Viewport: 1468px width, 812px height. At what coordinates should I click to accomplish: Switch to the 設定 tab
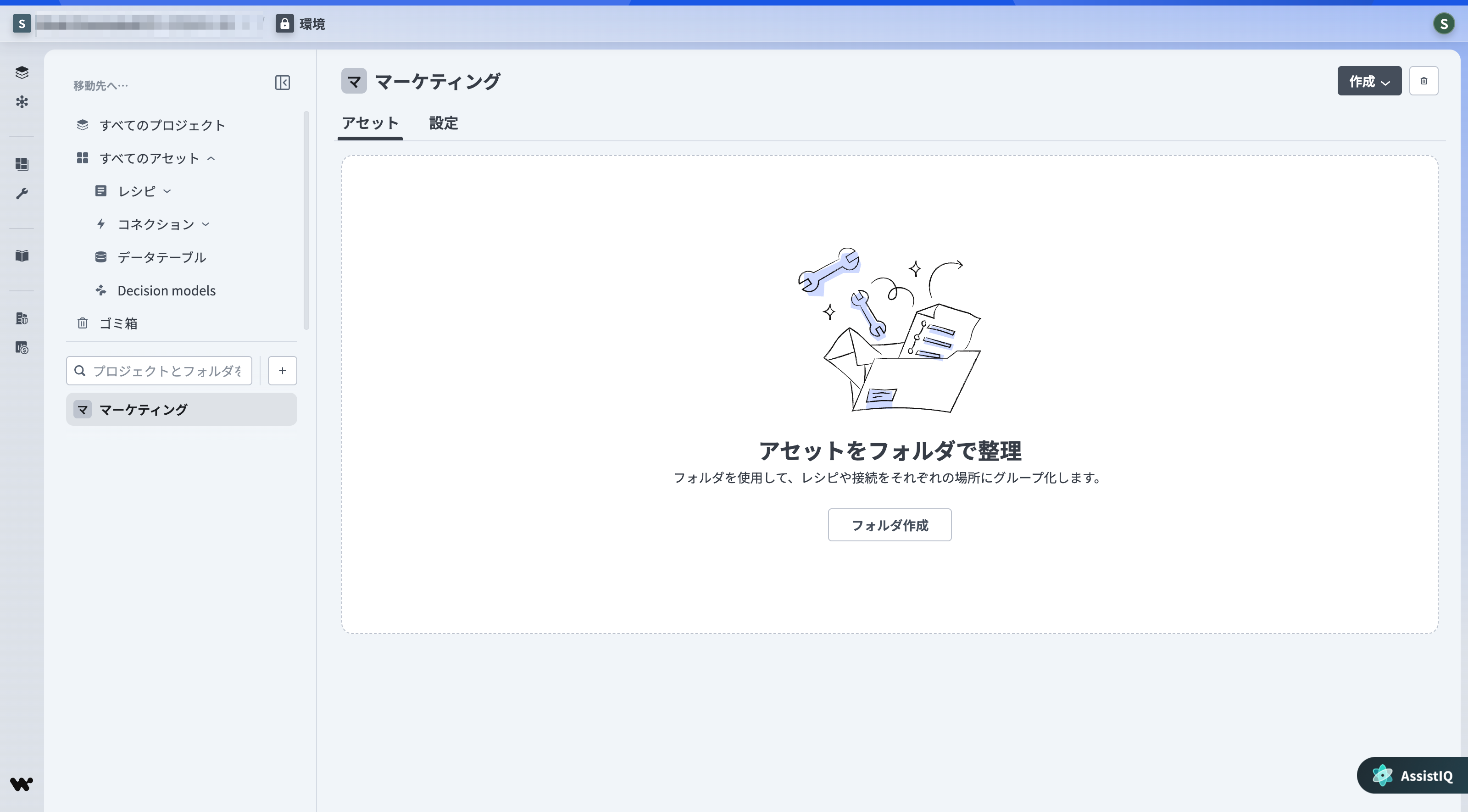pos(443,123)
